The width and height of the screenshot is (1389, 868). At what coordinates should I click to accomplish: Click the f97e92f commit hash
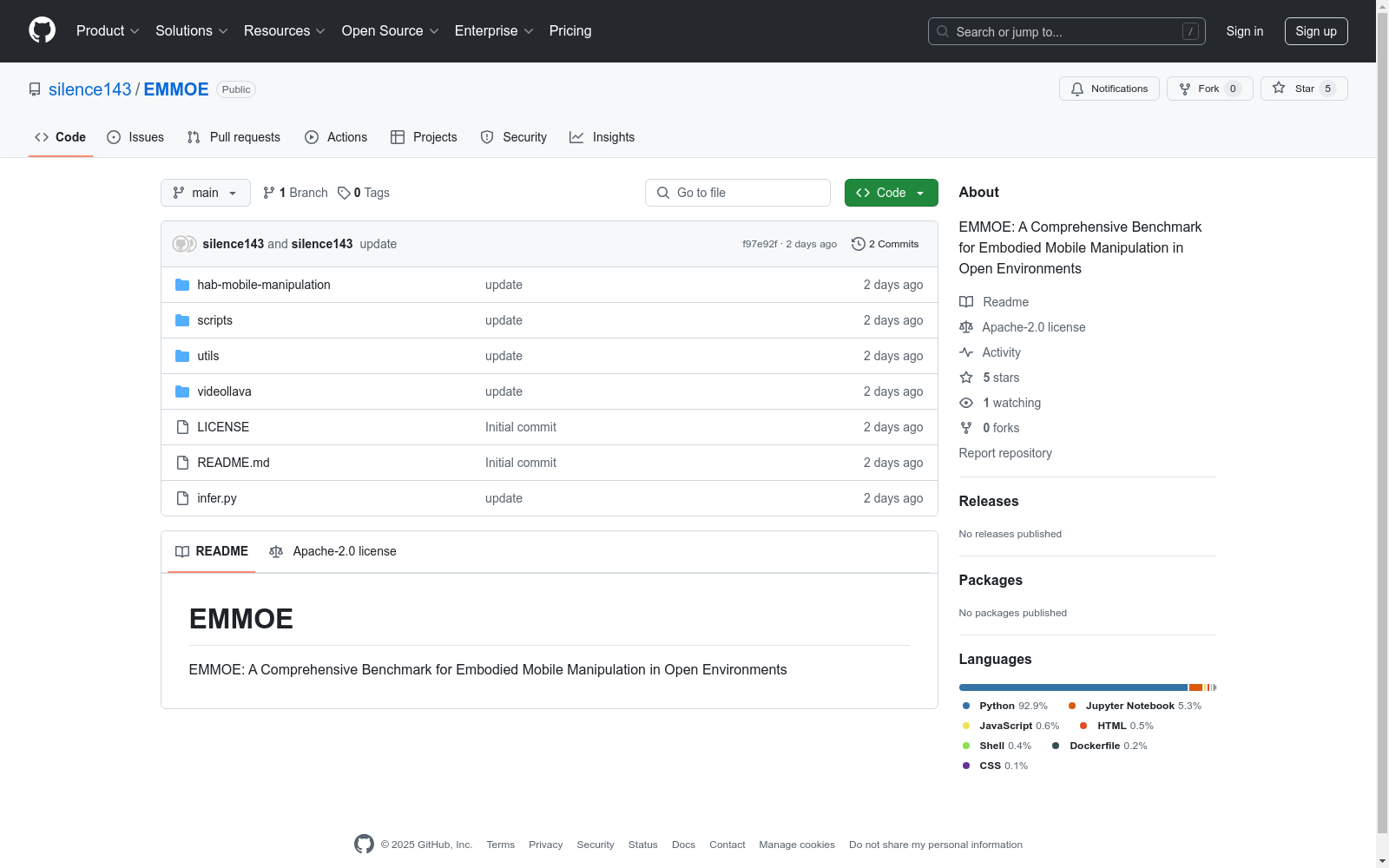pos(760,244)
